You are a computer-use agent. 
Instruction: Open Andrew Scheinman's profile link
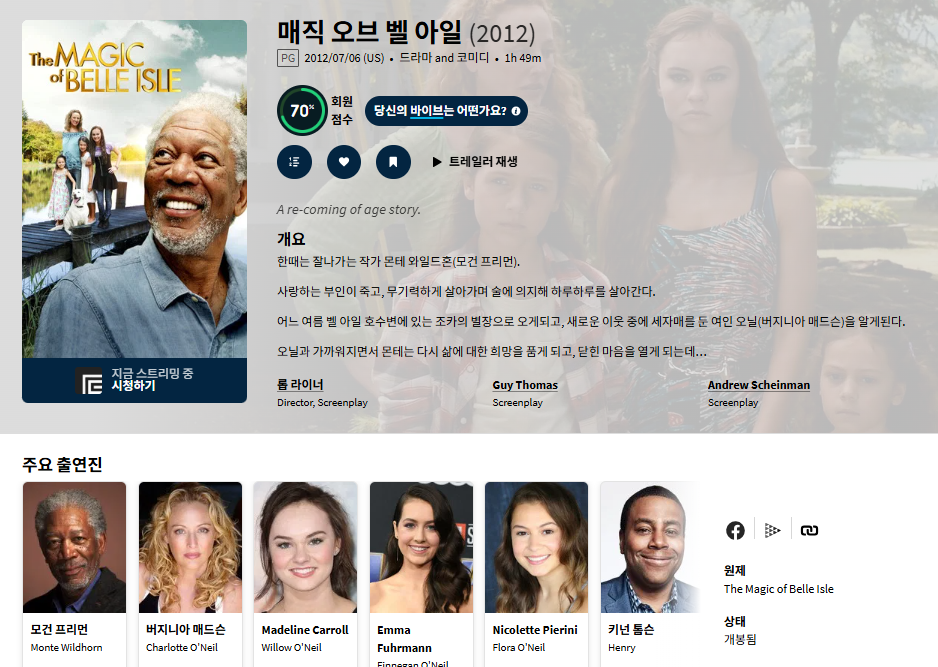[x=758, y=385]
